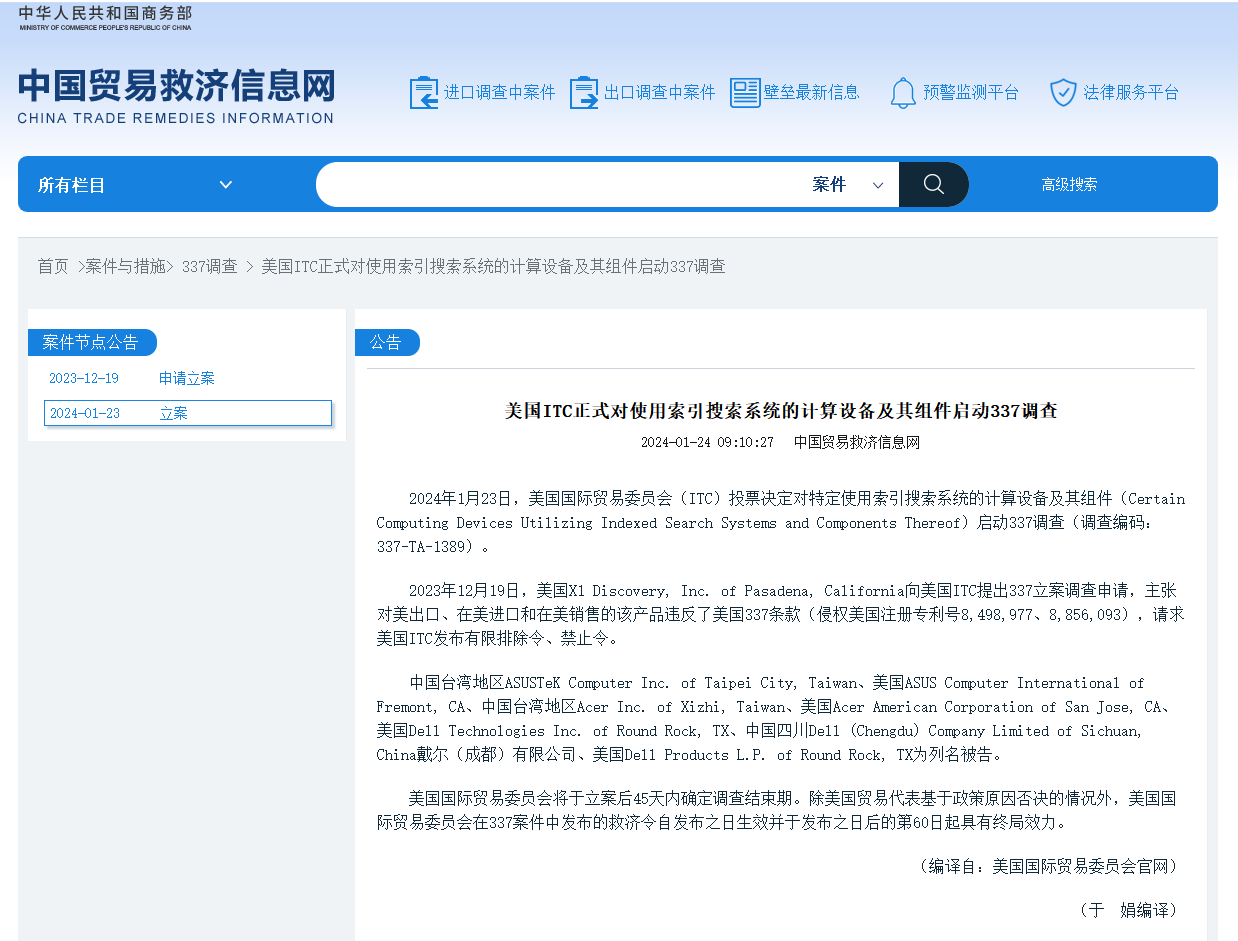Click the text 编译自：美国国际贸易委员会官网
This screenshot has height=941, width=1238.
click(1047, 866)
